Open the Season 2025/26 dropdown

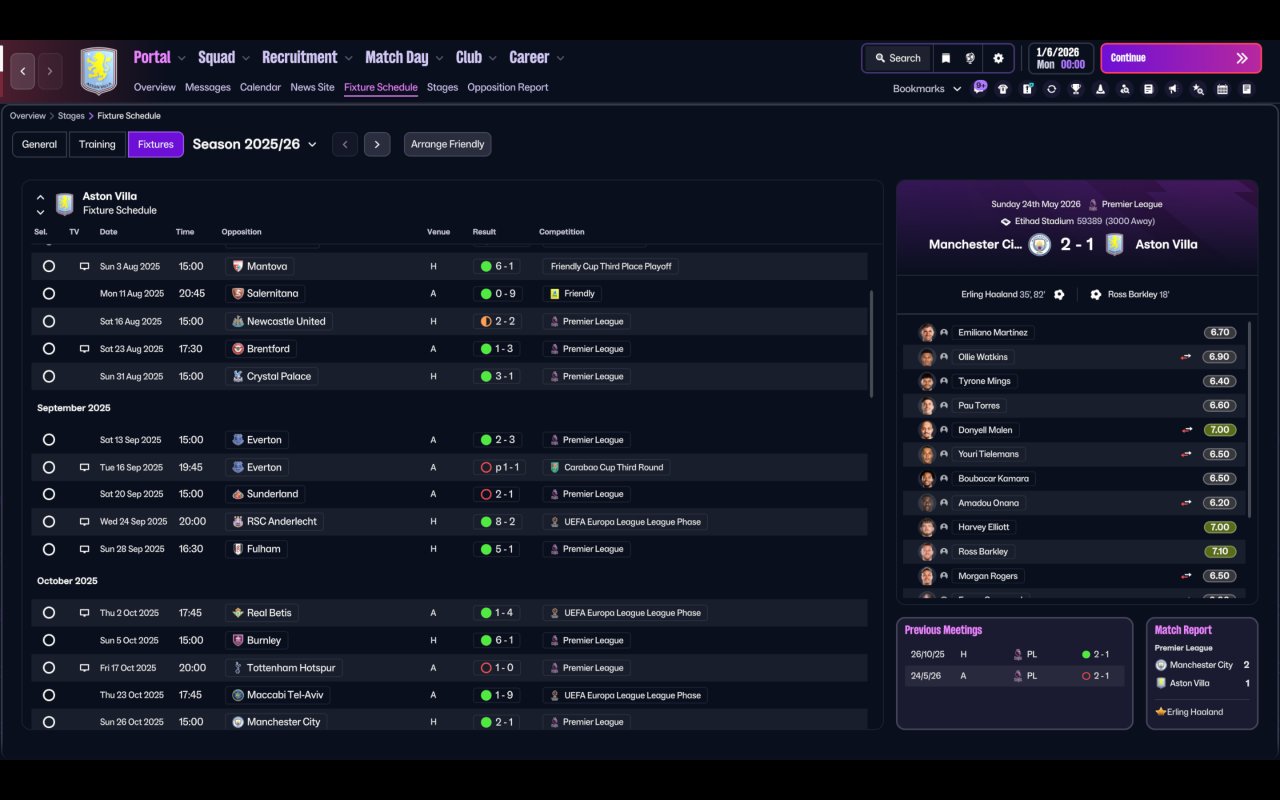(254, 144)
